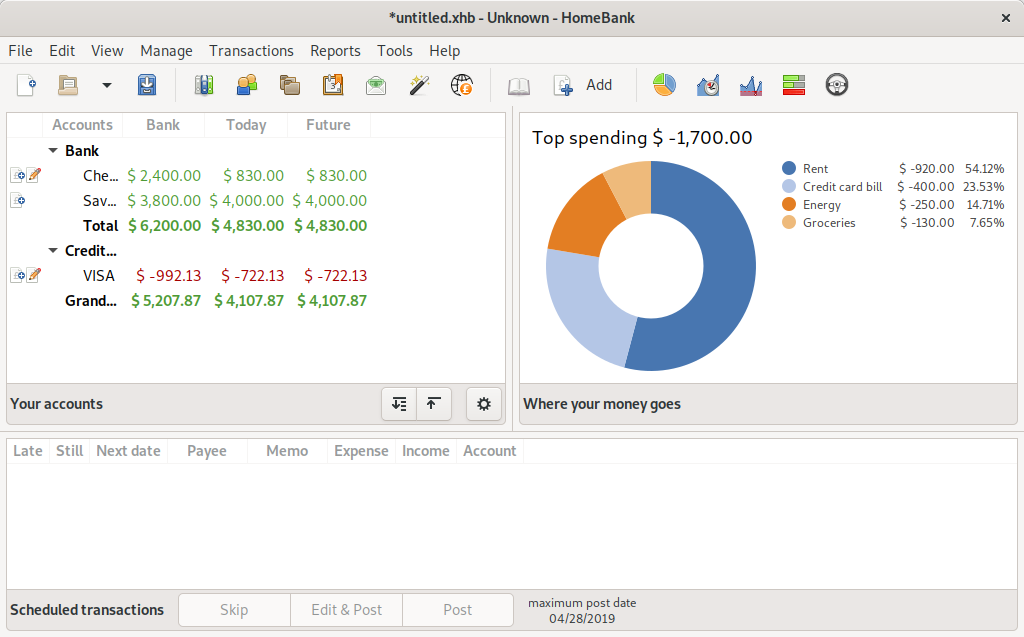Click the Post button

(457, 609)
